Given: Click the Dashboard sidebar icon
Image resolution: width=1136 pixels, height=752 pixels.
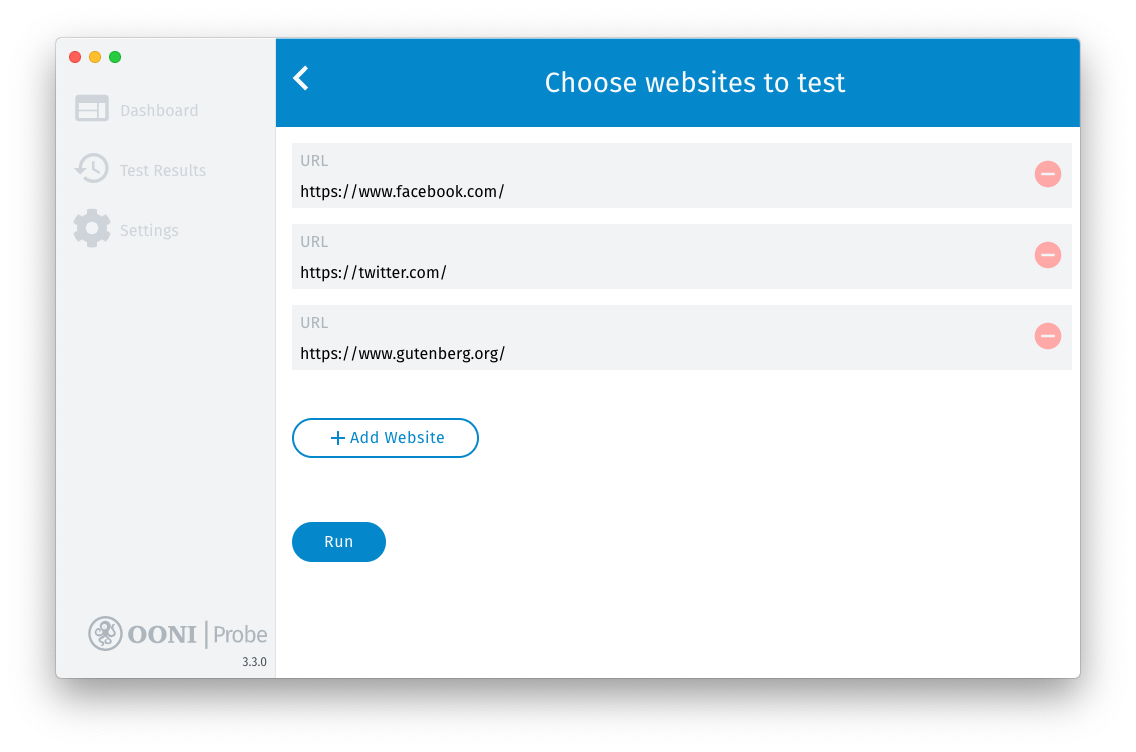Looking at the screenshot, I should coord(92,109).
